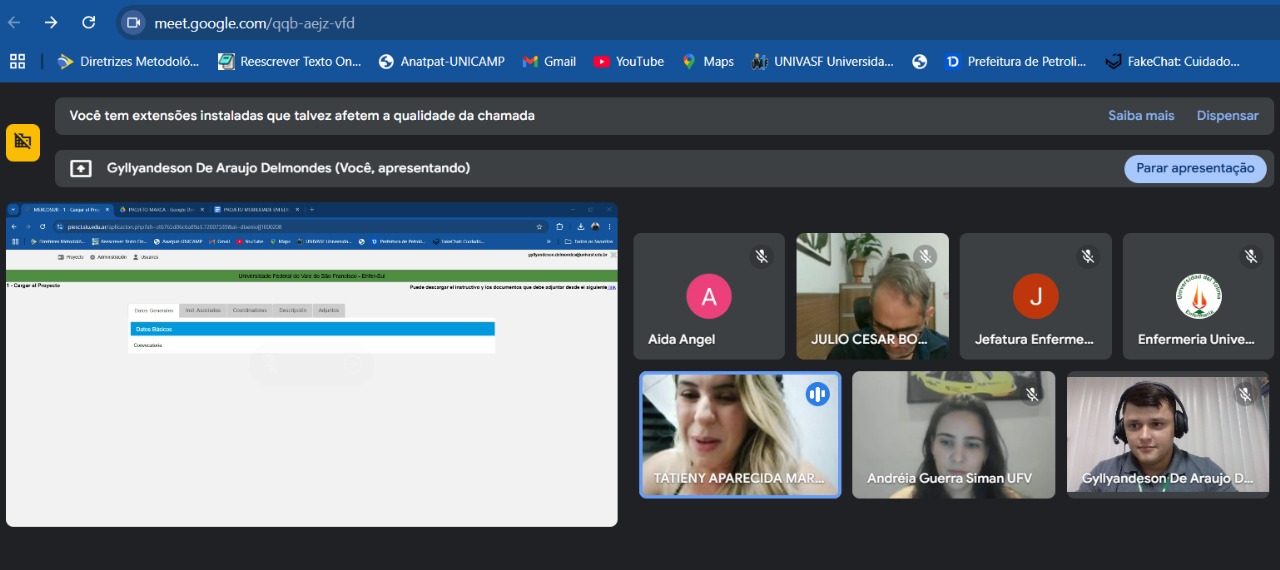The width and height of the screenshot is (1280, 570).
Task: Select Julio Cesar's video tile
Action: tap(872, 296)
